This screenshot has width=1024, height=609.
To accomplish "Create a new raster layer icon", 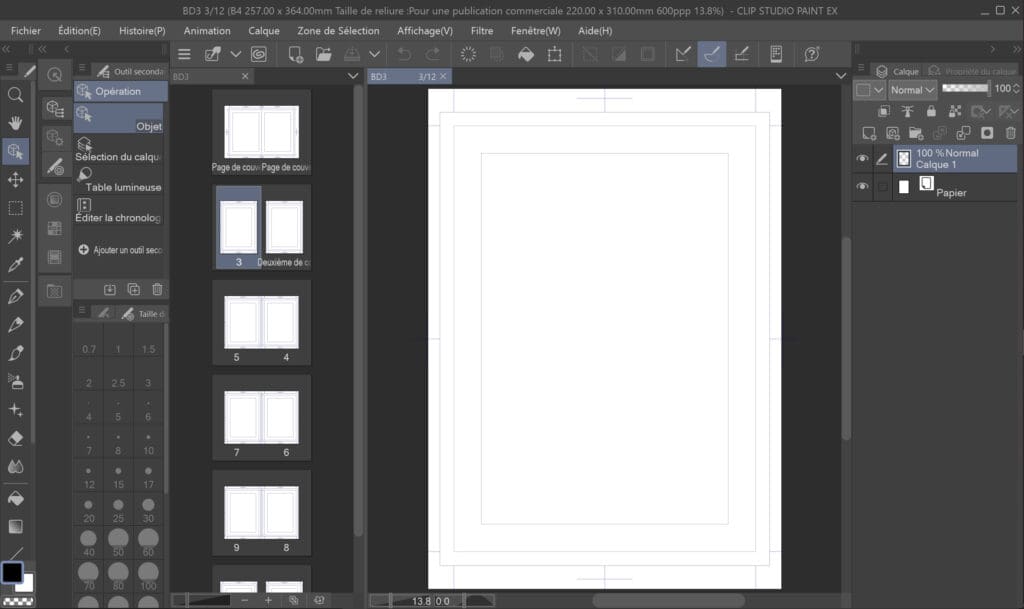I will pos(869,133).
